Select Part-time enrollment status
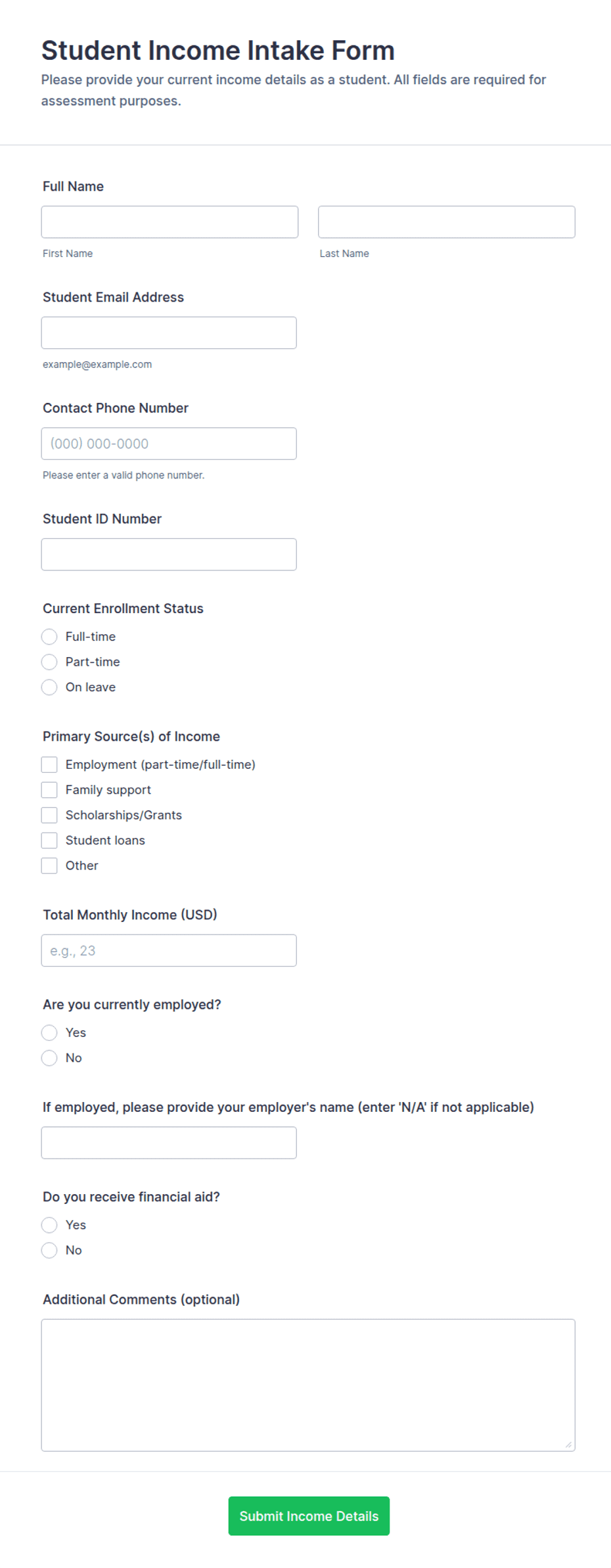 [x=49, y=662]
